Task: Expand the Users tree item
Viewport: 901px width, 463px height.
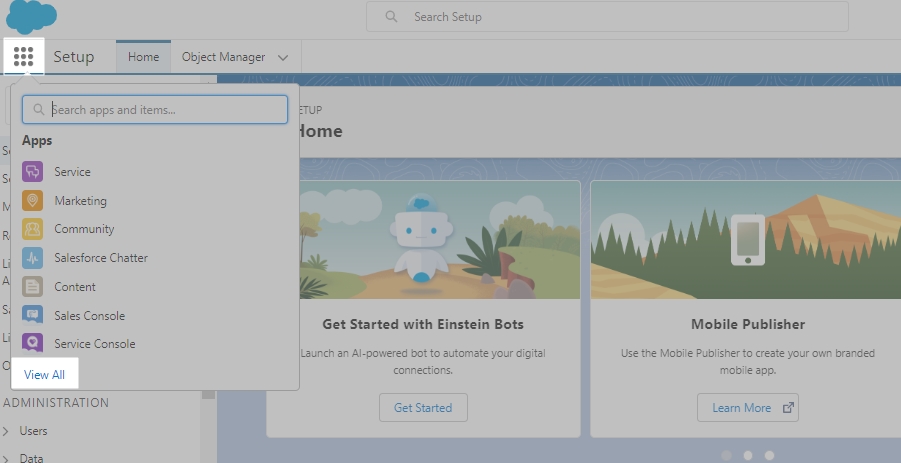Action: pos(7,431)
